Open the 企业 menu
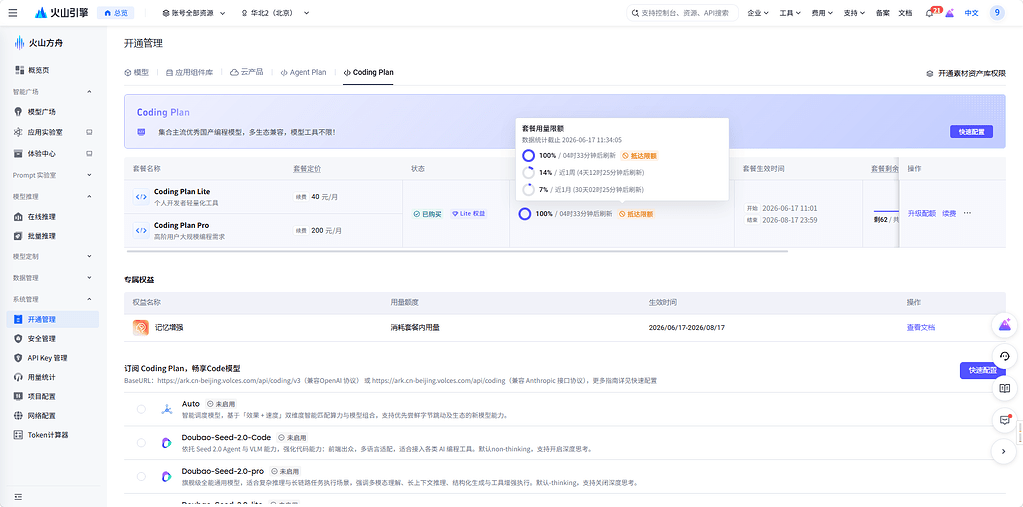Screen dimensions: 1023x507 (757, 13)
